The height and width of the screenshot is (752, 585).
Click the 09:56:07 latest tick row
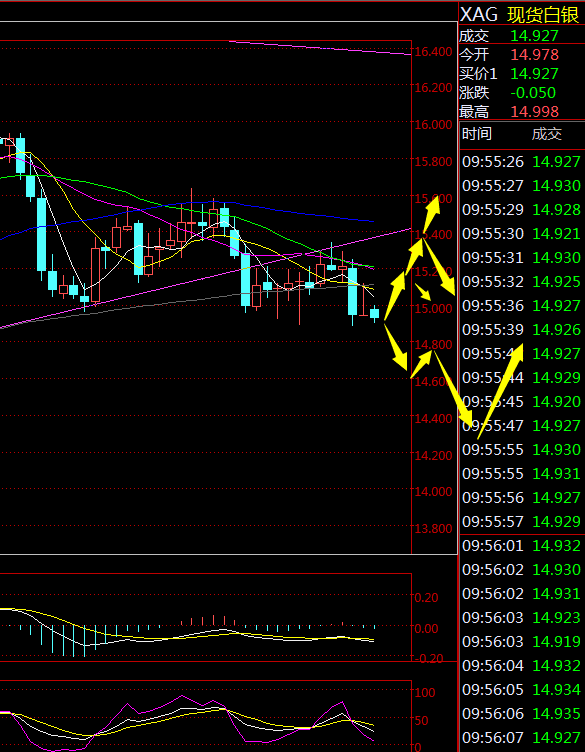point(522,737)
